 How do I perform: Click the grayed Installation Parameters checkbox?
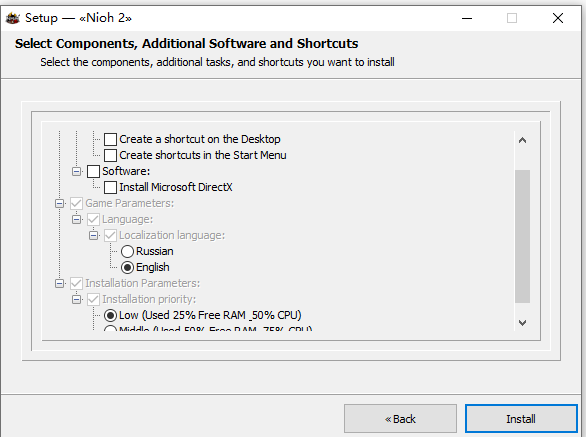pos(76,284)
